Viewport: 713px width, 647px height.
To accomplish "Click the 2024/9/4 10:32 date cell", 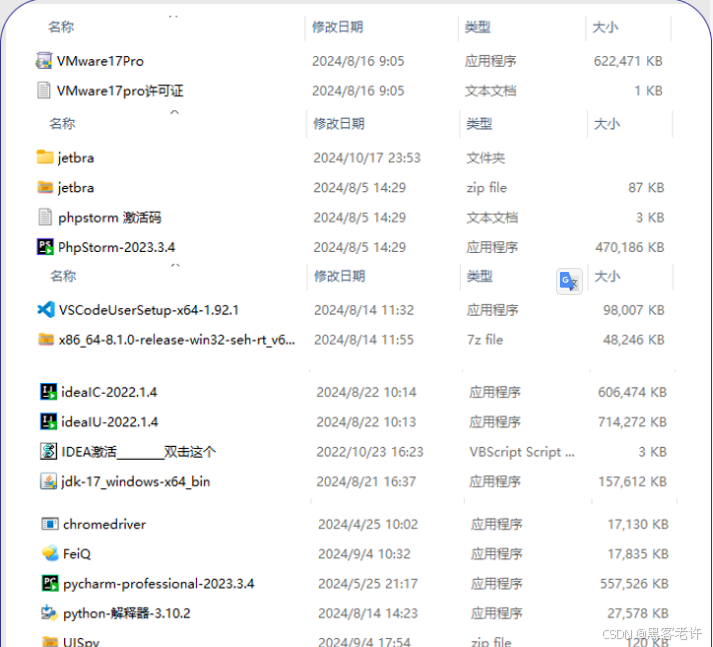I will pyautogui.click(x=364, y=554).
